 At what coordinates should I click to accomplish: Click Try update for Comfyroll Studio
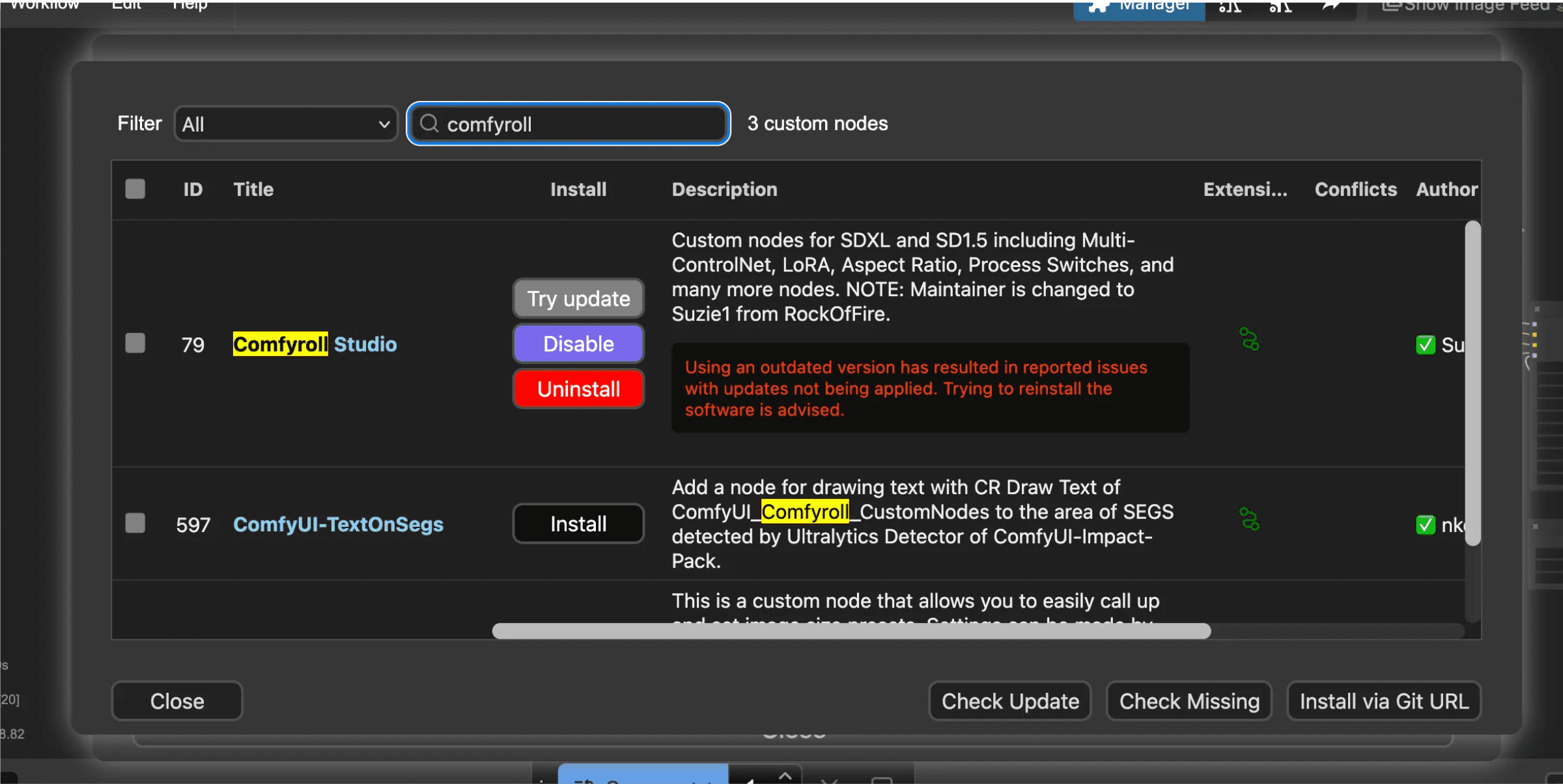coord(578,298)
